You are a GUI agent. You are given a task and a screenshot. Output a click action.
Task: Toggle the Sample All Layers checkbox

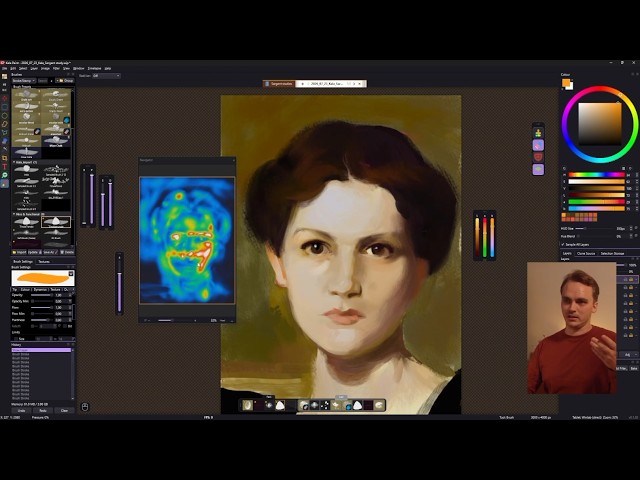pos(563,244)
